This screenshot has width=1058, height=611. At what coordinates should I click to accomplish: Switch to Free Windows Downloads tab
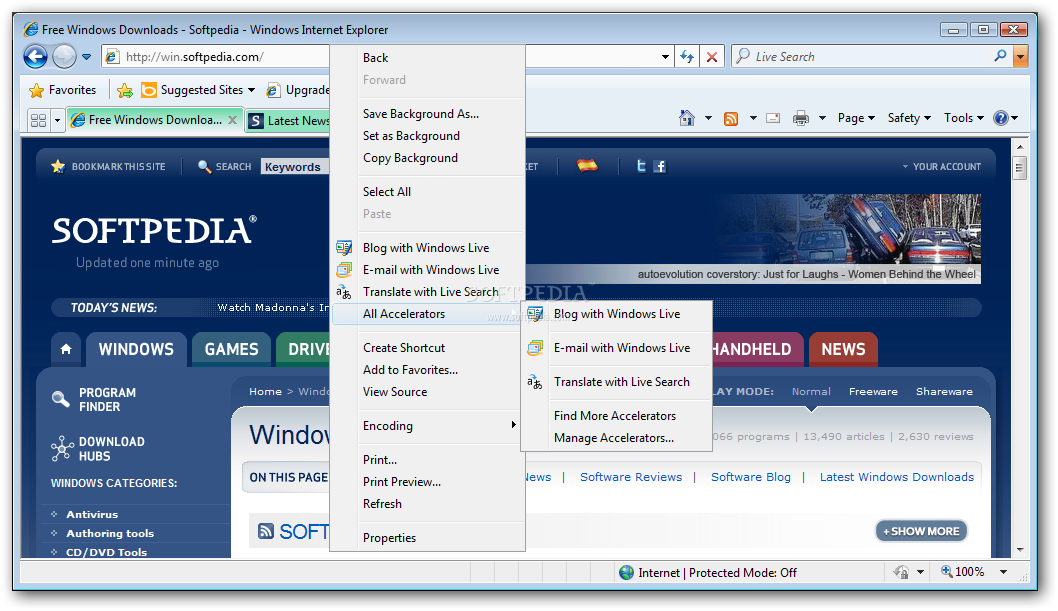(x=155, y=120)
